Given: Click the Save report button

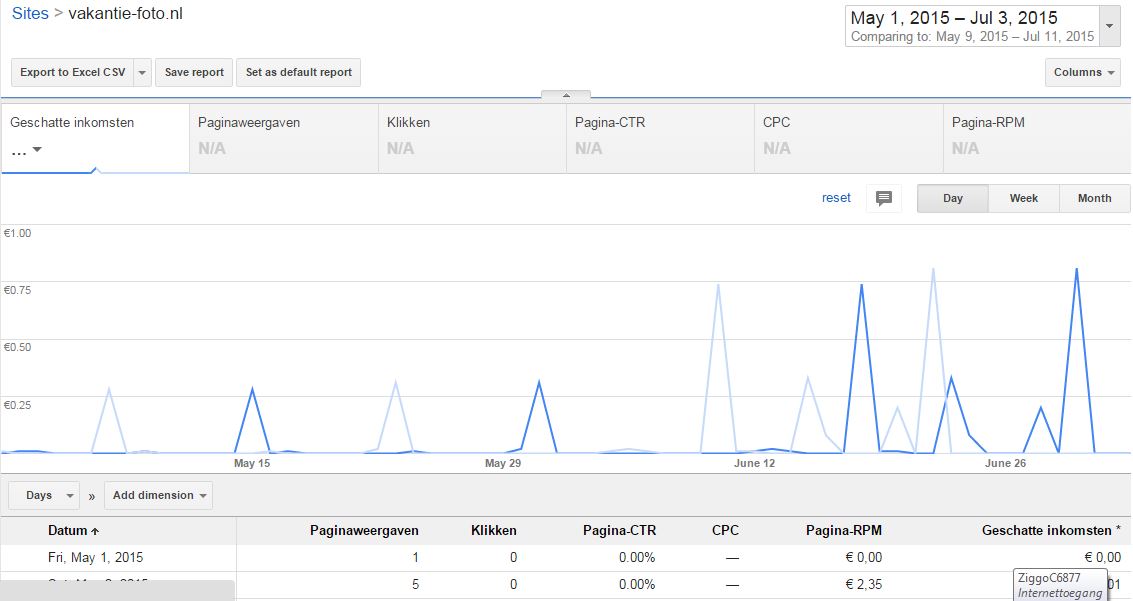Looking at the screenshot, I should 194,72.
